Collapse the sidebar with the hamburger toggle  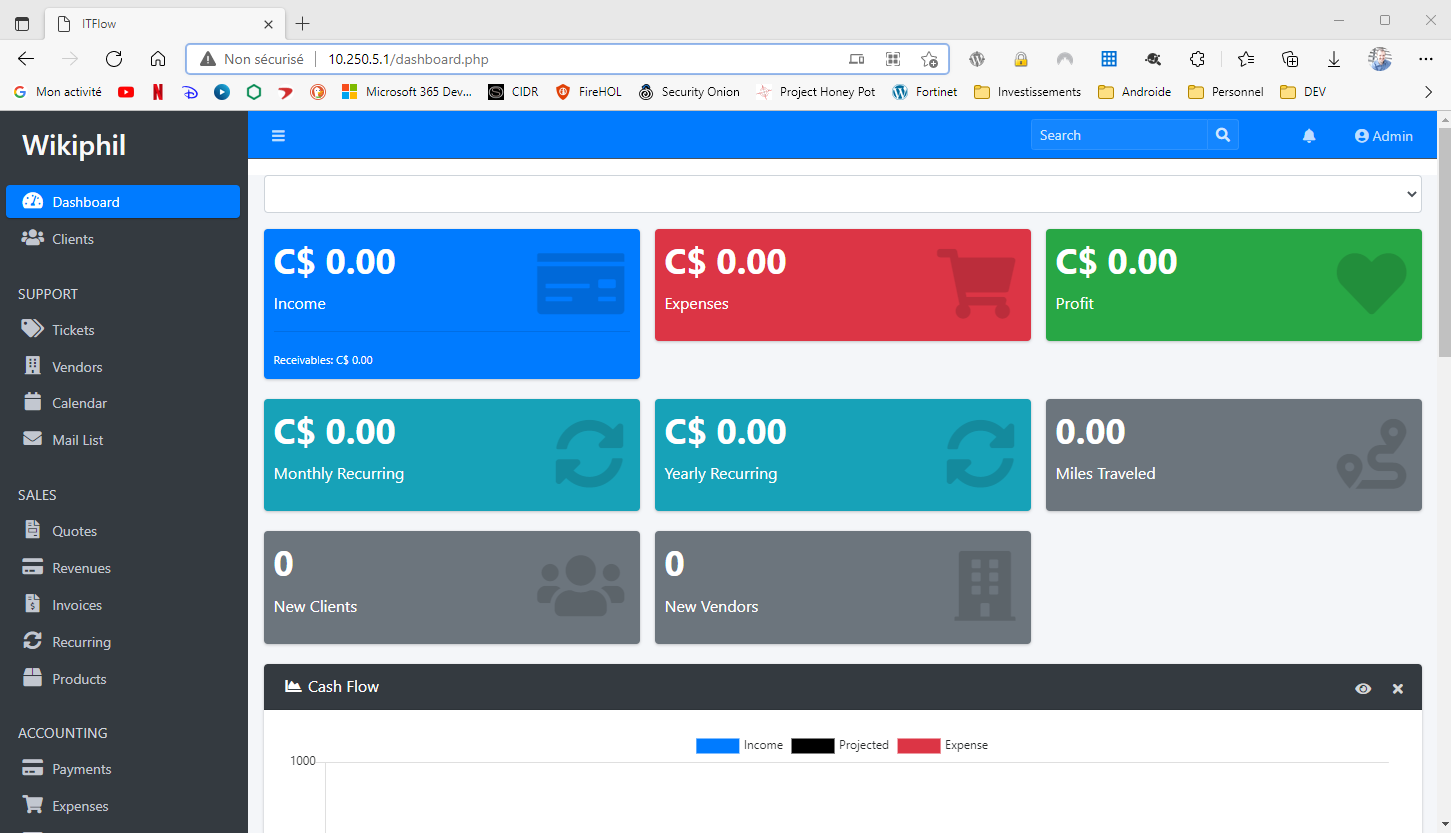(278, 135)
